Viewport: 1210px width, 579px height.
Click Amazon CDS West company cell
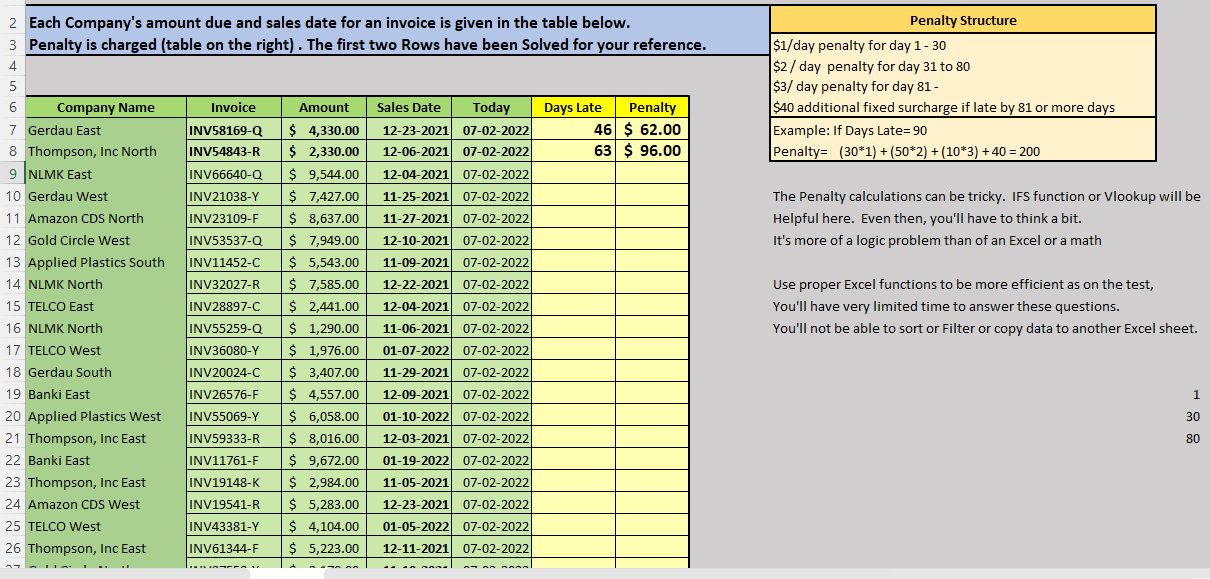pos(106,504)
